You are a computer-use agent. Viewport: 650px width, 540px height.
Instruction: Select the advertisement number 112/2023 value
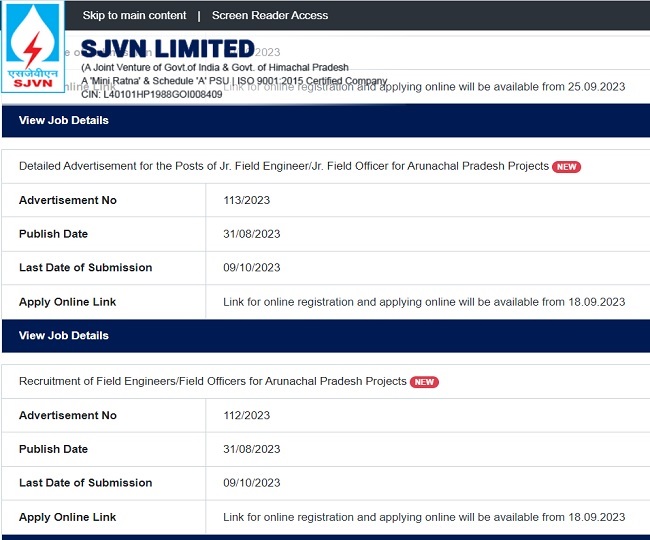click(x=246, y=415)
